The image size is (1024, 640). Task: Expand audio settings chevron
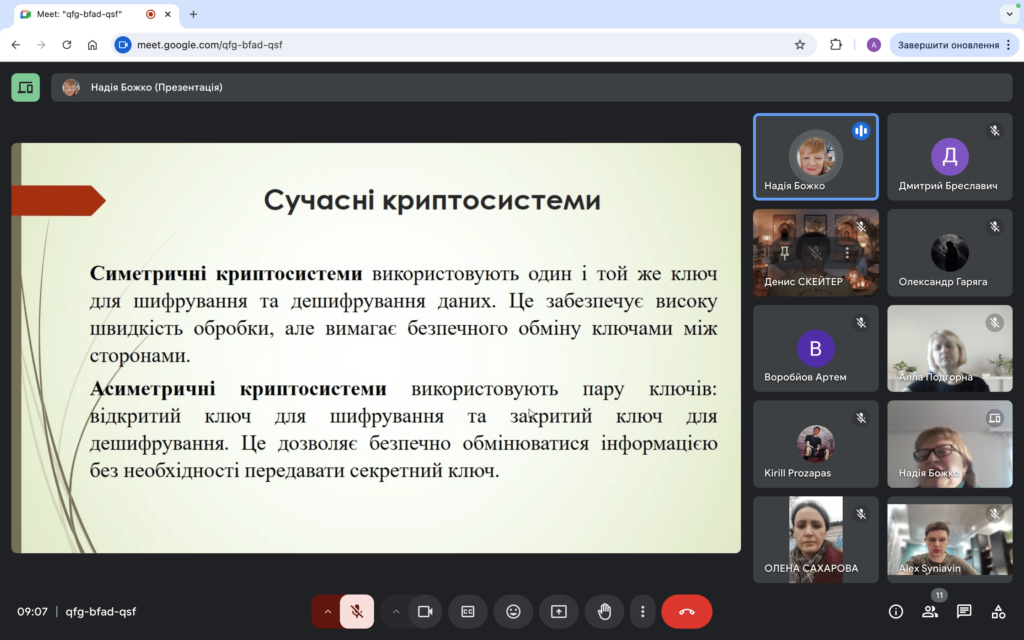pyautogui.click(x=327, y=612)
